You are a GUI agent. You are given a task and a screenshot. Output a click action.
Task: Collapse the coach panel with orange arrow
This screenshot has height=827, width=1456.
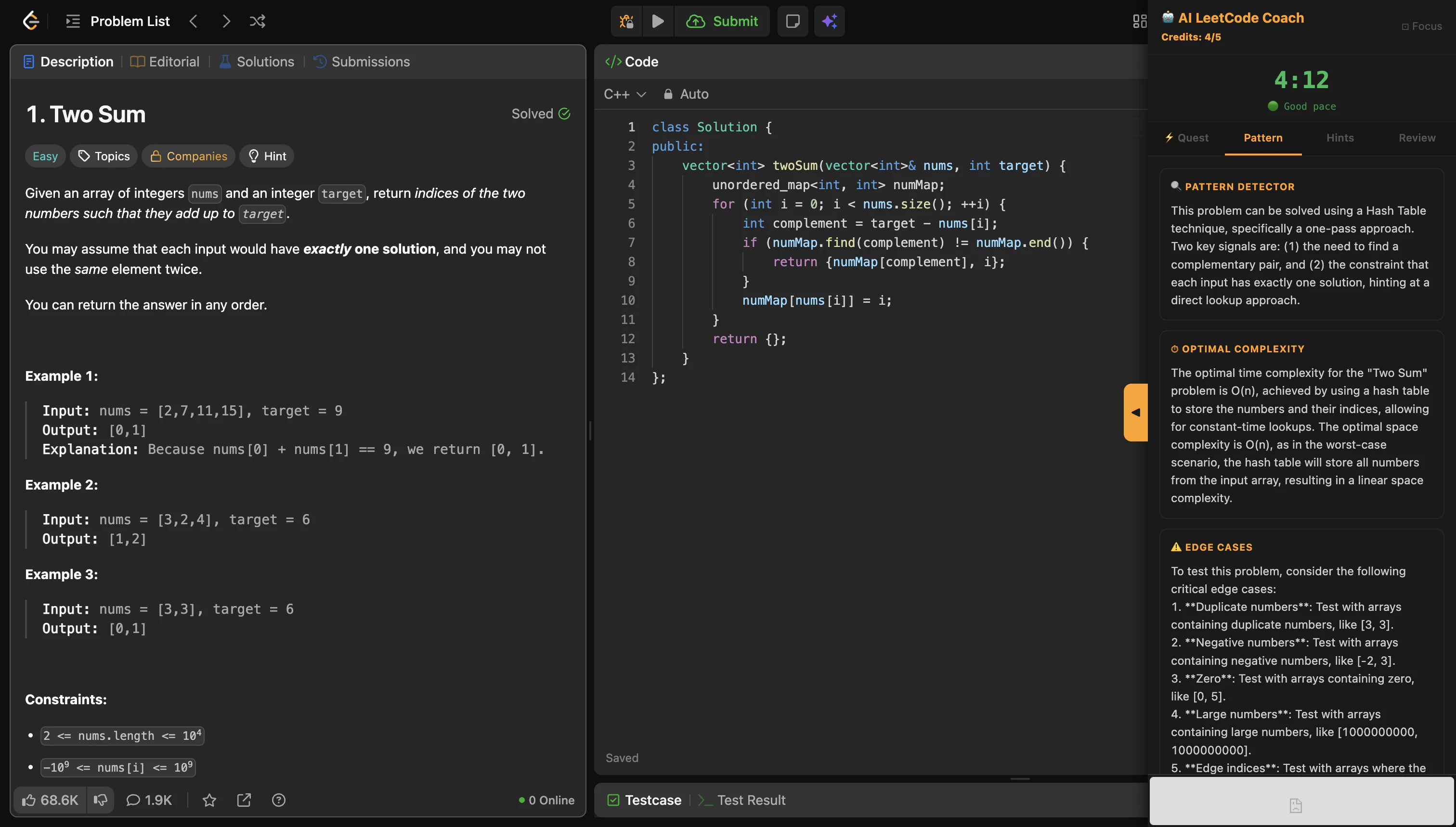coord(1135,413)
